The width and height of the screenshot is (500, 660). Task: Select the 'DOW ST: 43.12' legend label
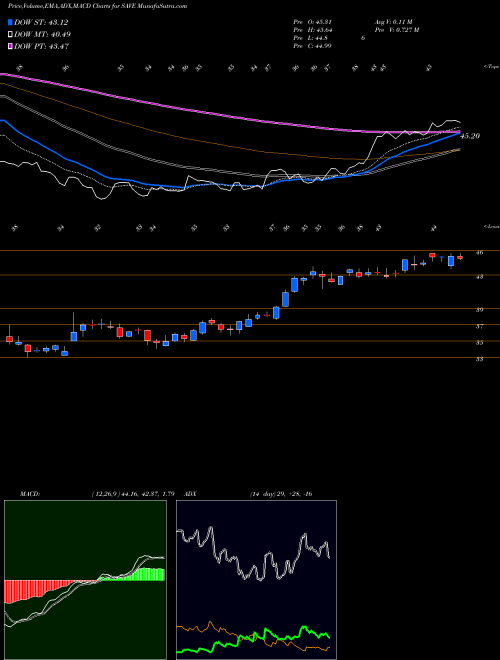point(41,22)
